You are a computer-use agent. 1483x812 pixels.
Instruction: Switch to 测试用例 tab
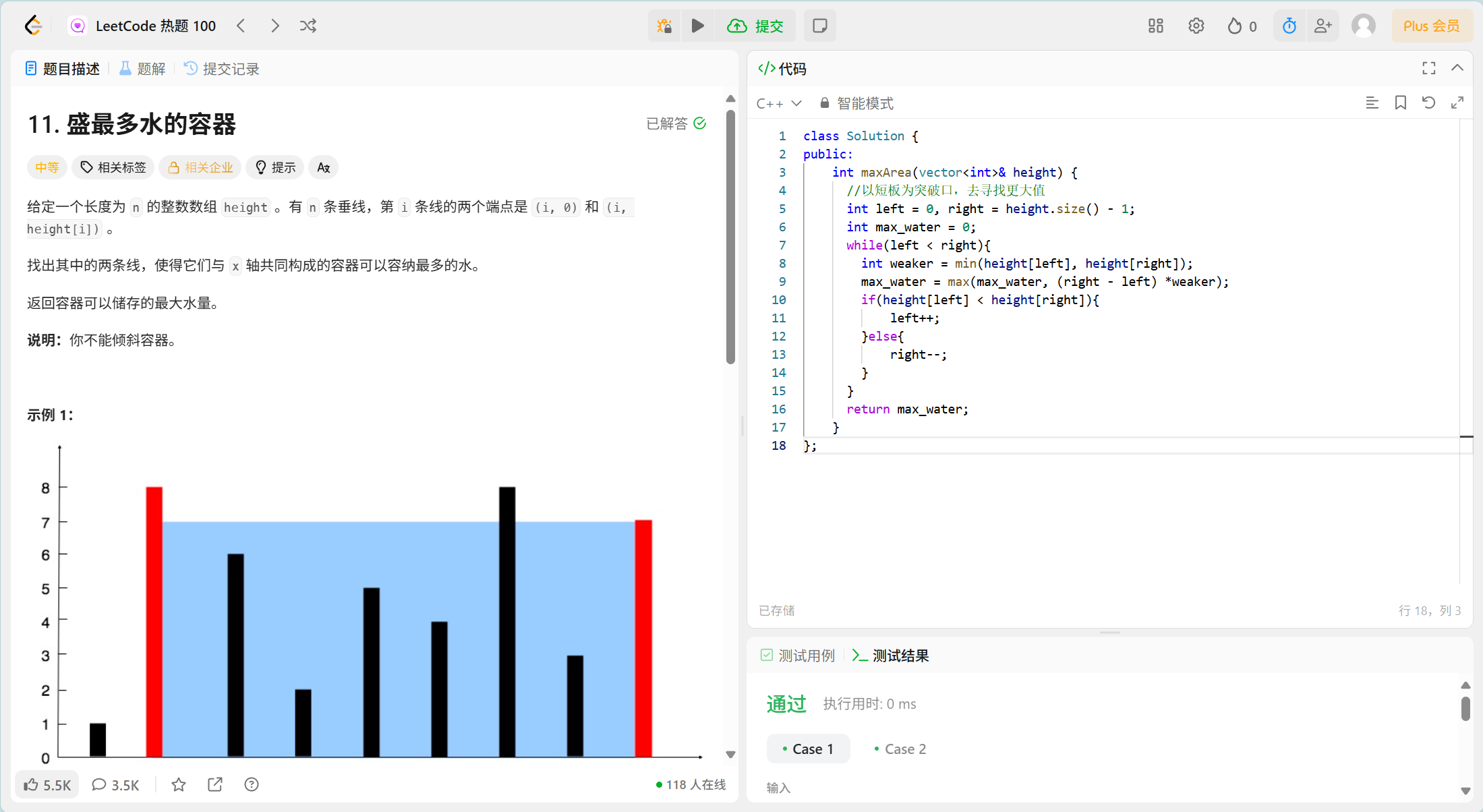[x=797, y=656]
